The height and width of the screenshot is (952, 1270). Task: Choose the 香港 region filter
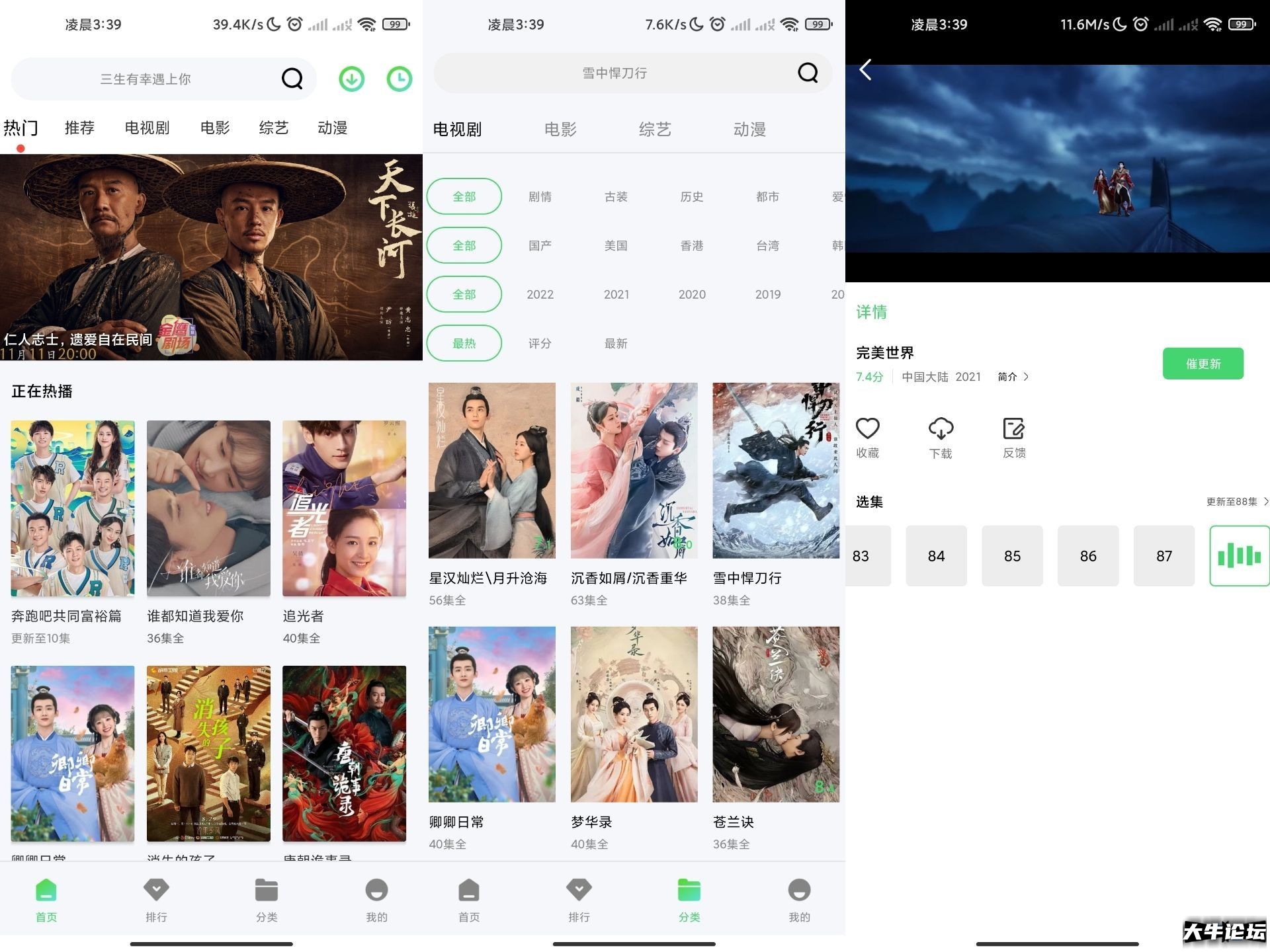pyautogui.click(x=692, y=245)
